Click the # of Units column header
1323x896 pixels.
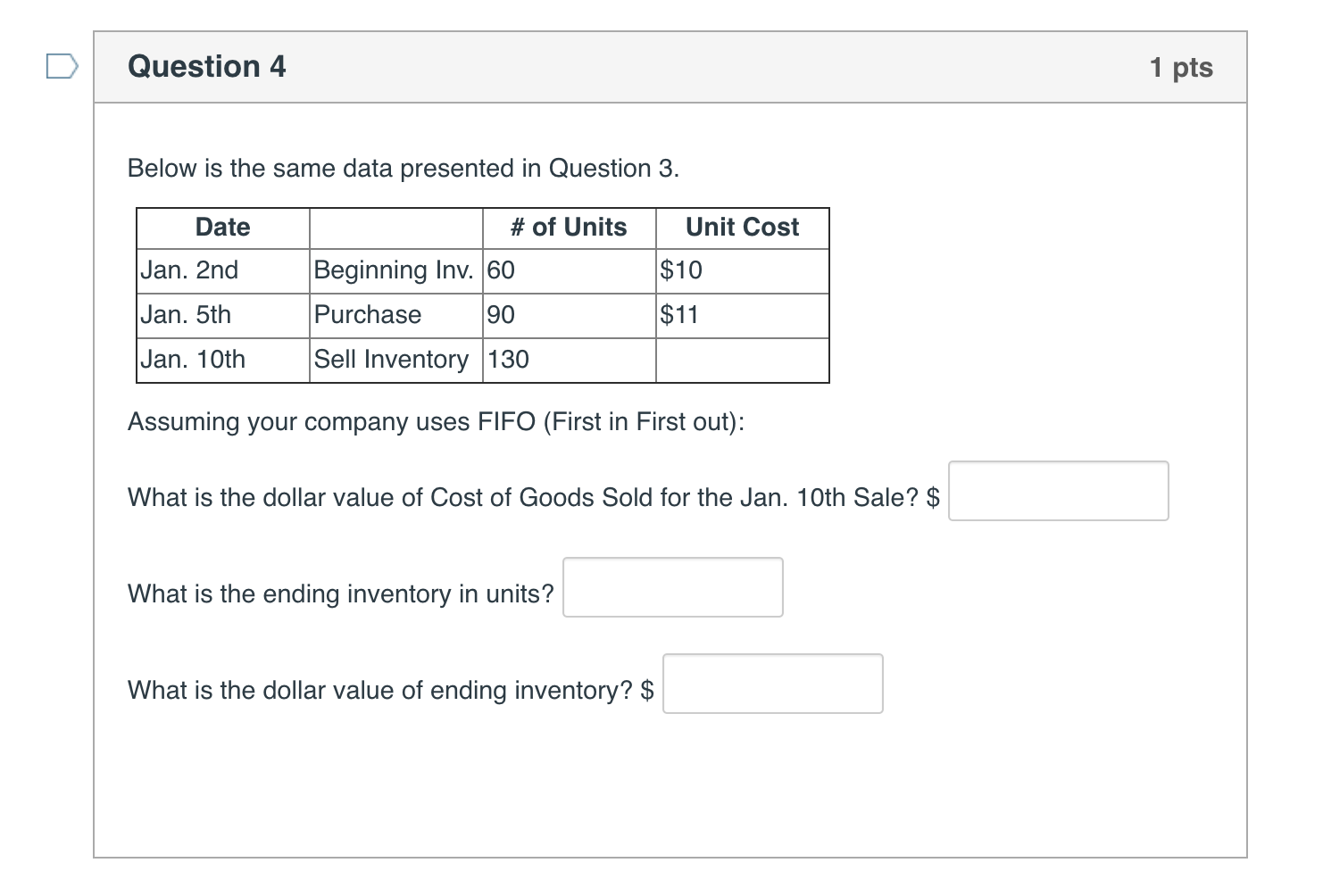(569, 228)
